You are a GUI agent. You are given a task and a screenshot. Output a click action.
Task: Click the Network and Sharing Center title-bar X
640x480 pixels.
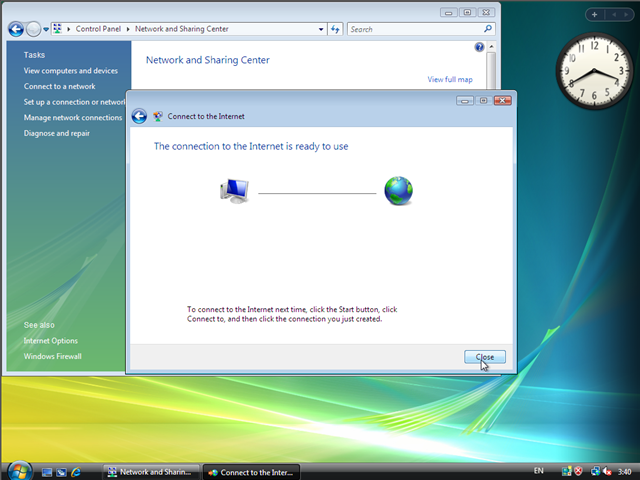point(486,13)
